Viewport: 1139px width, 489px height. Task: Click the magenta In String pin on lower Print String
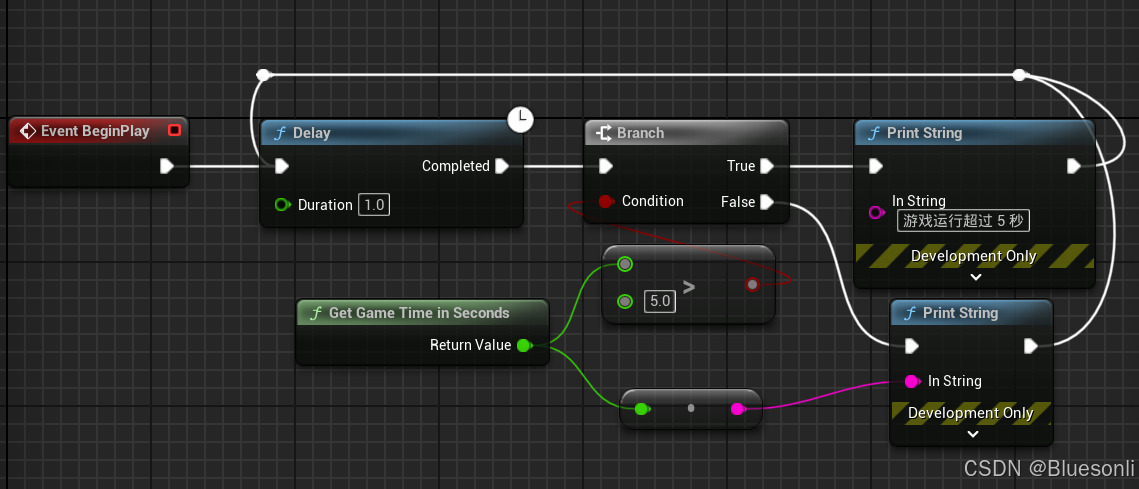[x=911, y=381]
